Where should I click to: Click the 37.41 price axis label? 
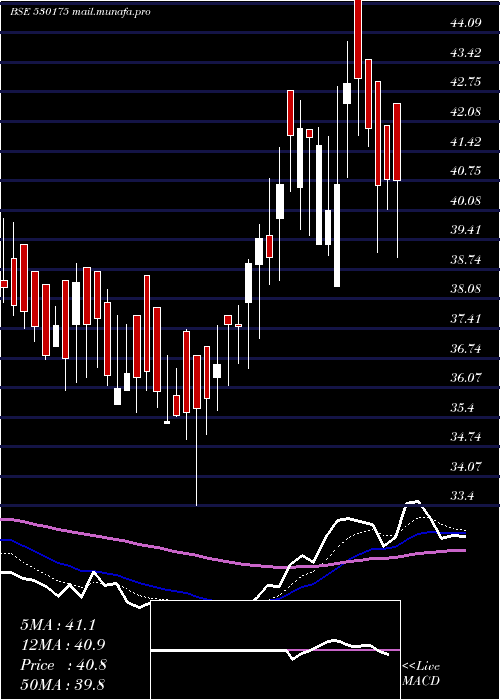point(466,319)
